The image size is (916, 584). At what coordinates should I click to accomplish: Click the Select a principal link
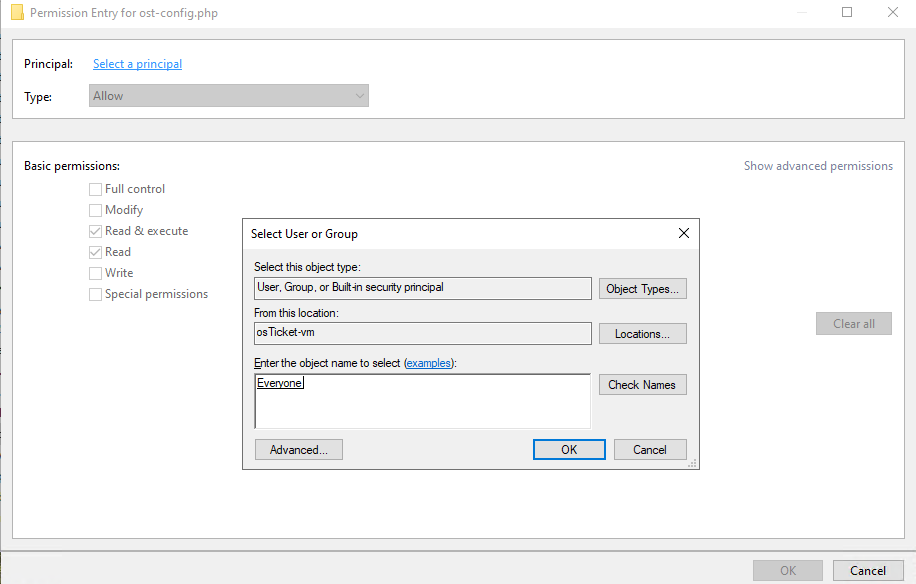click(137, 64)
